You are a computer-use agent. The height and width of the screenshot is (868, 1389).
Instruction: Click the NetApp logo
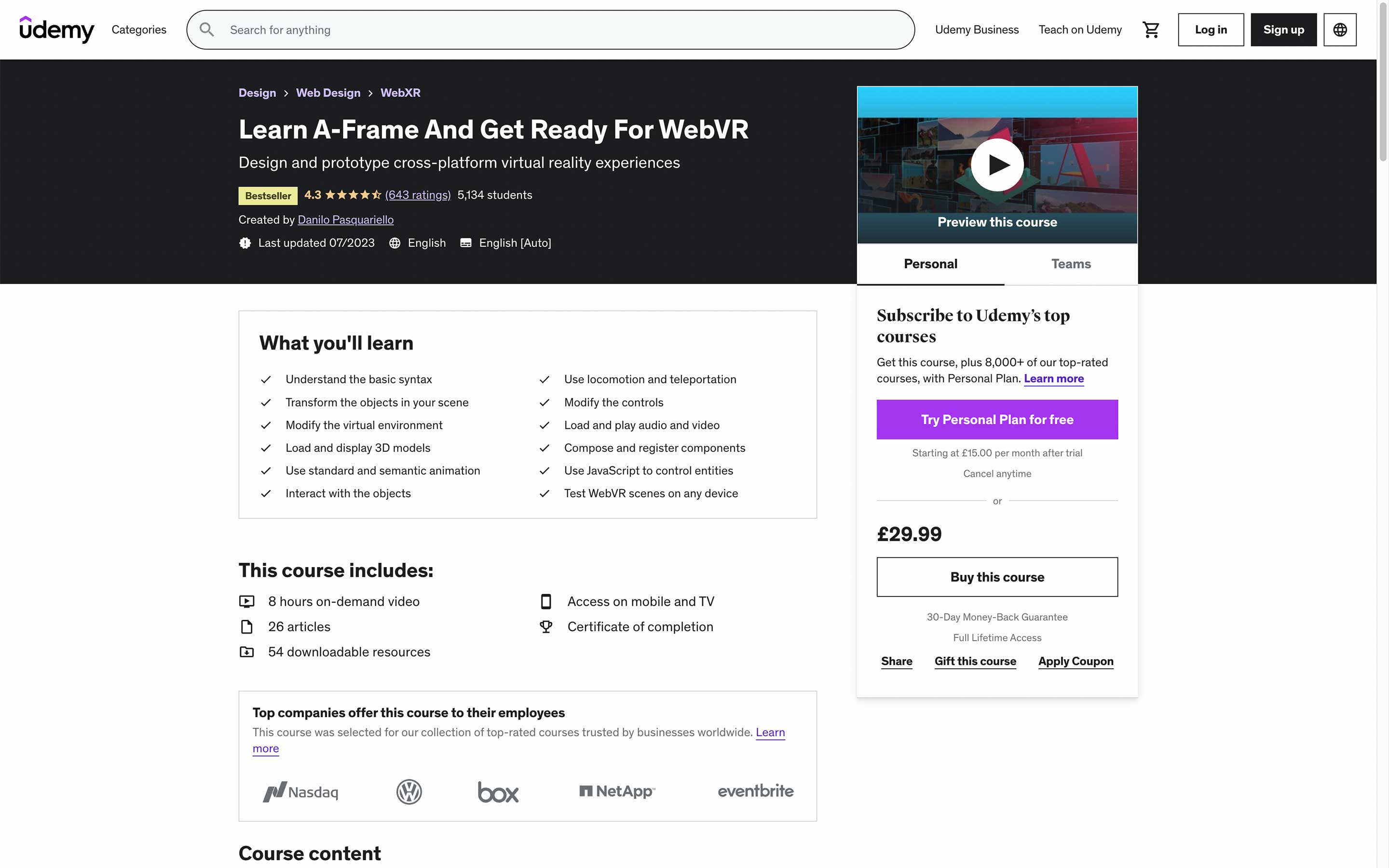617,791
